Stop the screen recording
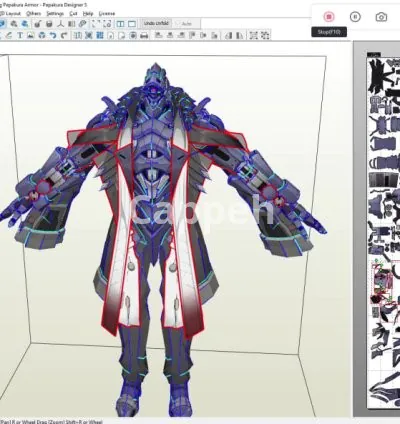400x424 pixels. 329,16
